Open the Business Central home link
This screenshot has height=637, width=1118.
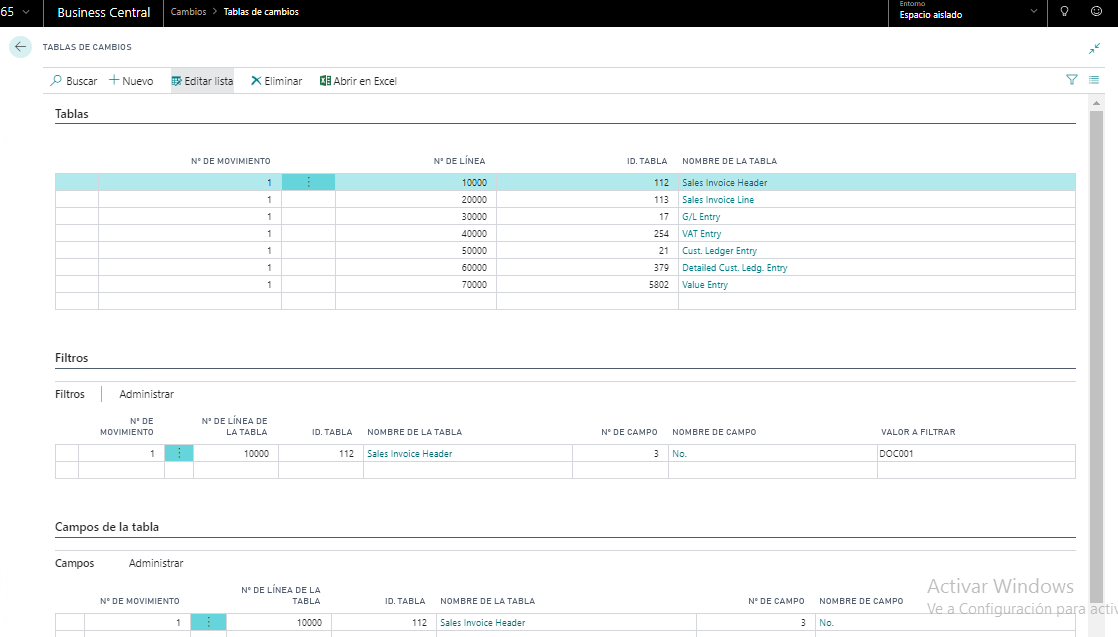pyautogui.click(x=104, y=13)
